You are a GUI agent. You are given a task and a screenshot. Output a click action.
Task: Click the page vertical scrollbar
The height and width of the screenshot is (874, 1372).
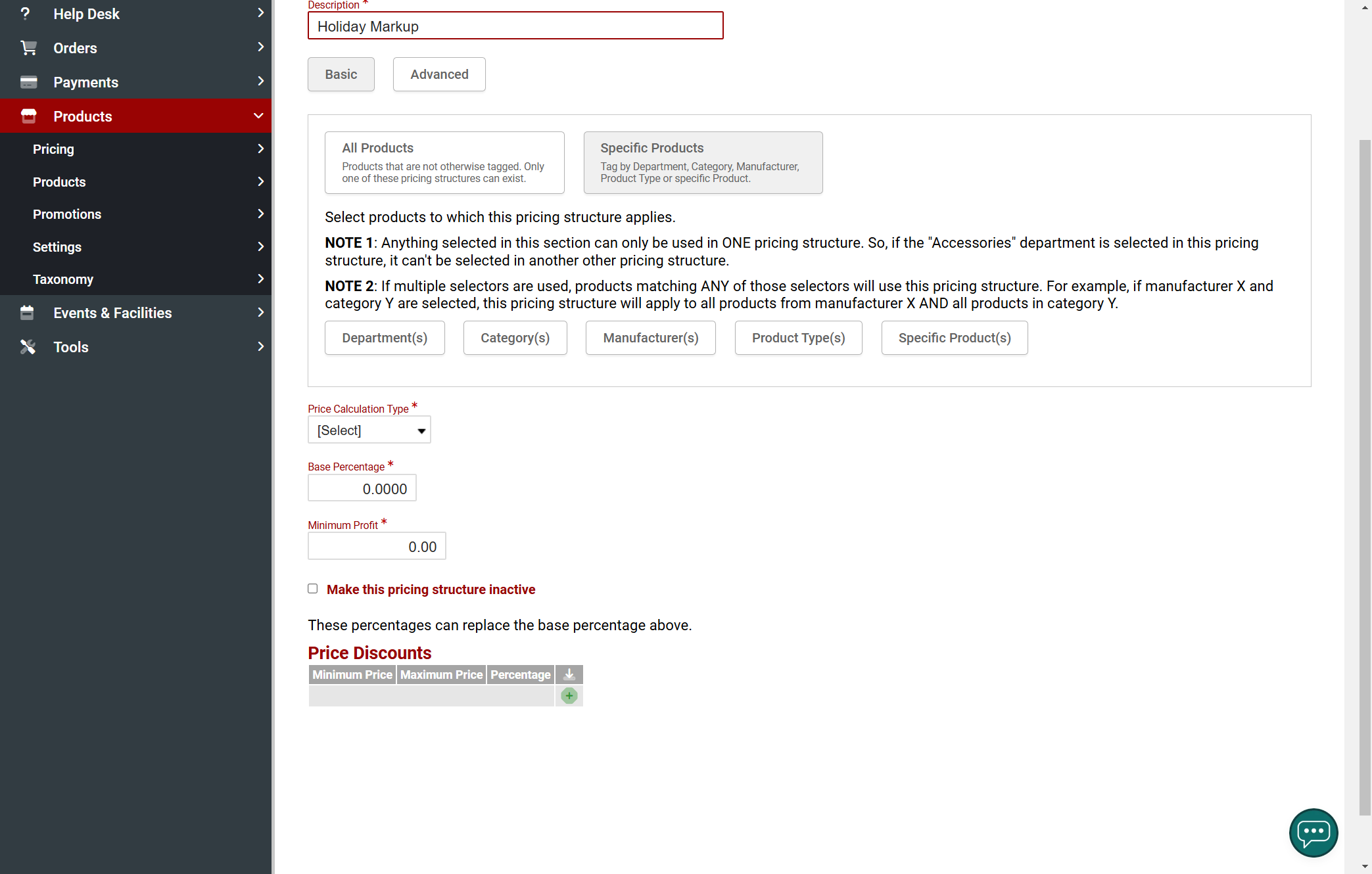point(1365,476)
